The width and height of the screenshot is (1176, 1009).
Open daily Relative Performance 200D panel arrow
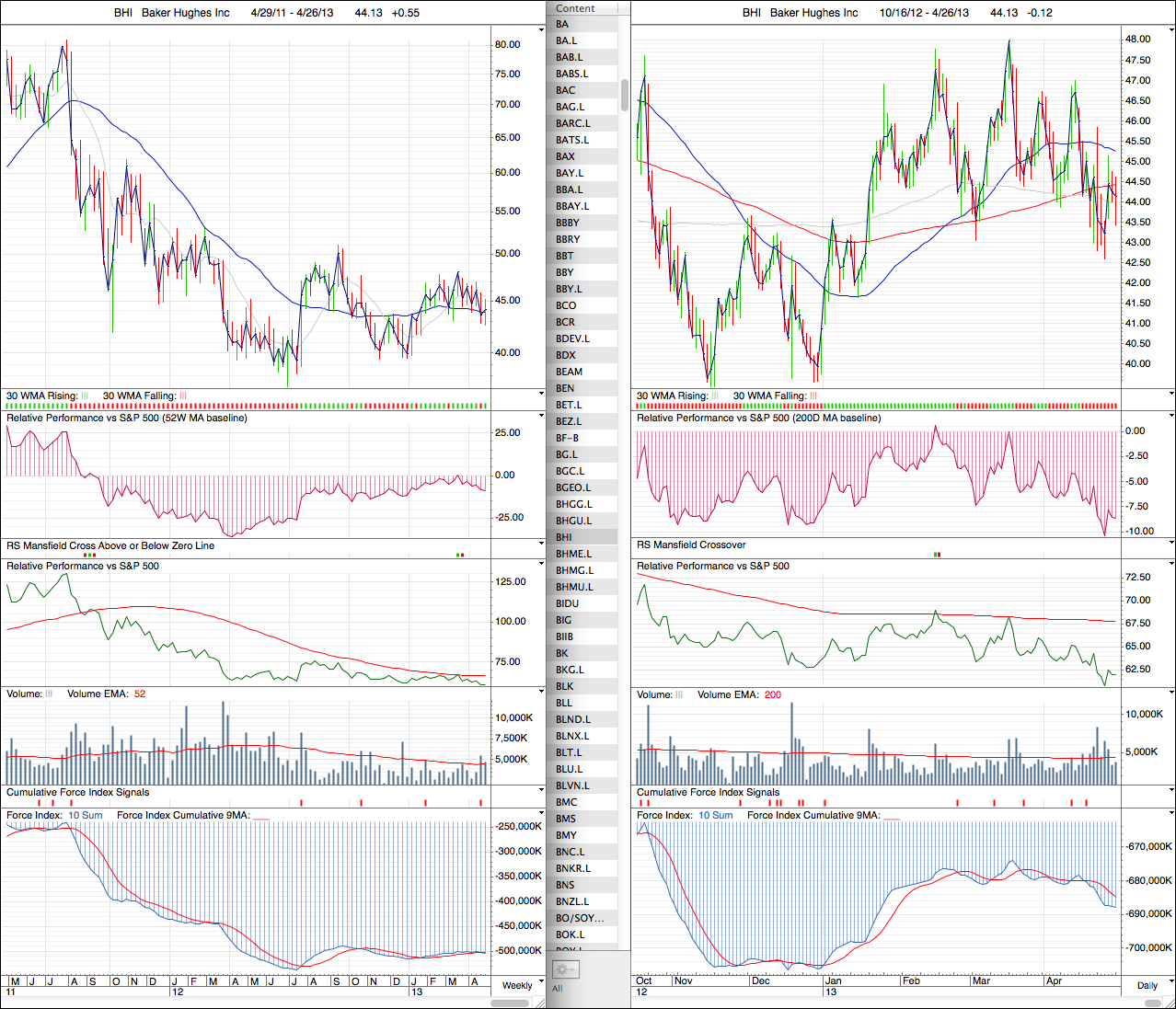1170,415
